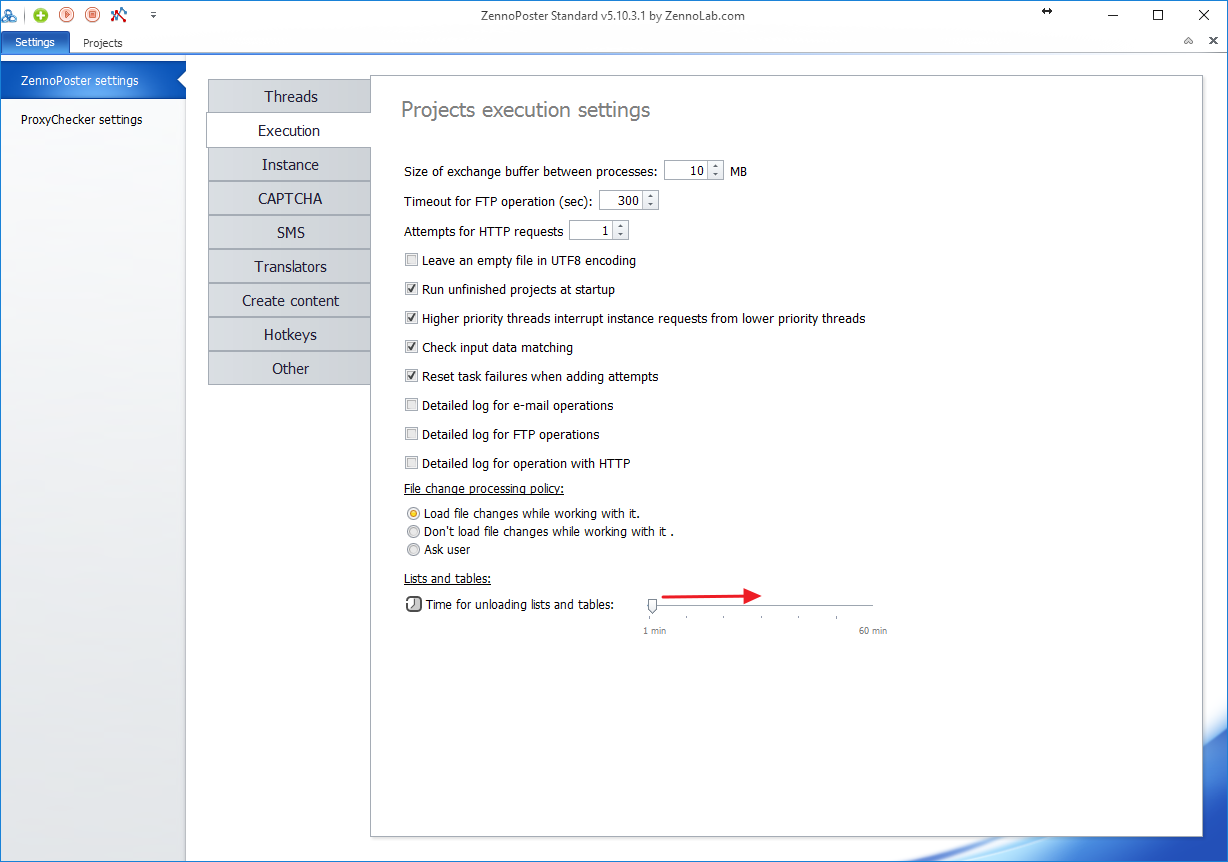Increase HTTP request attempts with up arrow
The height and width of the screenshot is (862, 1228).
[x=621, y=226]
